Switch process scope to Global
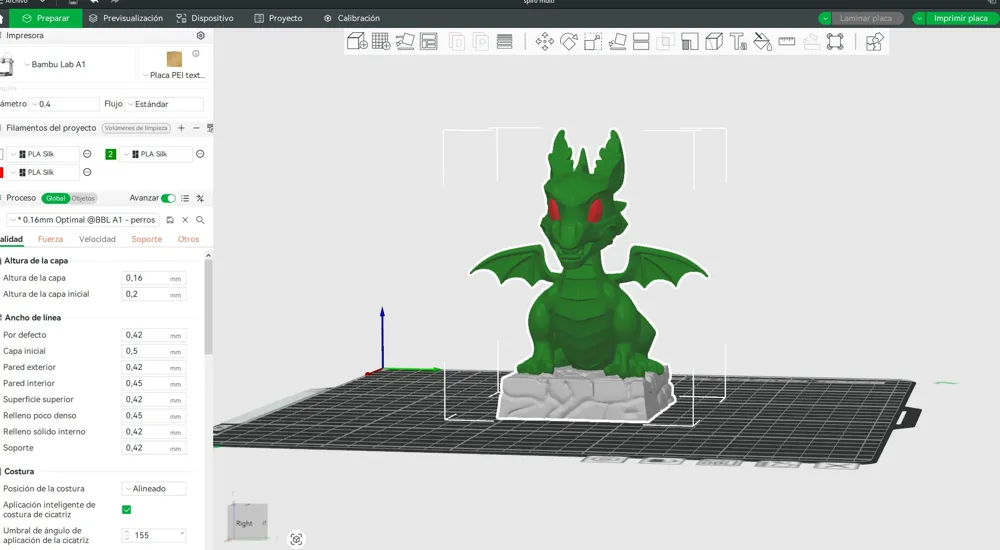Viewport: 1000px width, 550px height. click(x=55, y=198)
